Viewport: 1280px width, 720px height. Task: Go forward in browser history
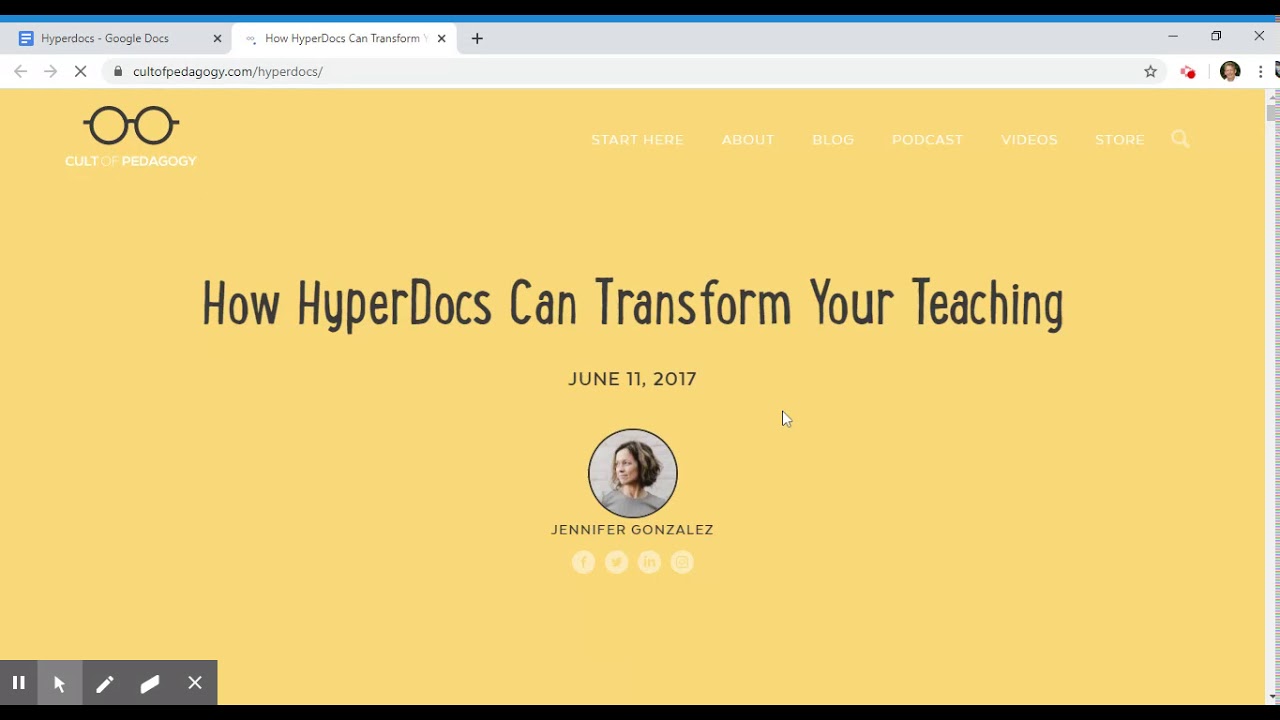(x=50, y=71)
